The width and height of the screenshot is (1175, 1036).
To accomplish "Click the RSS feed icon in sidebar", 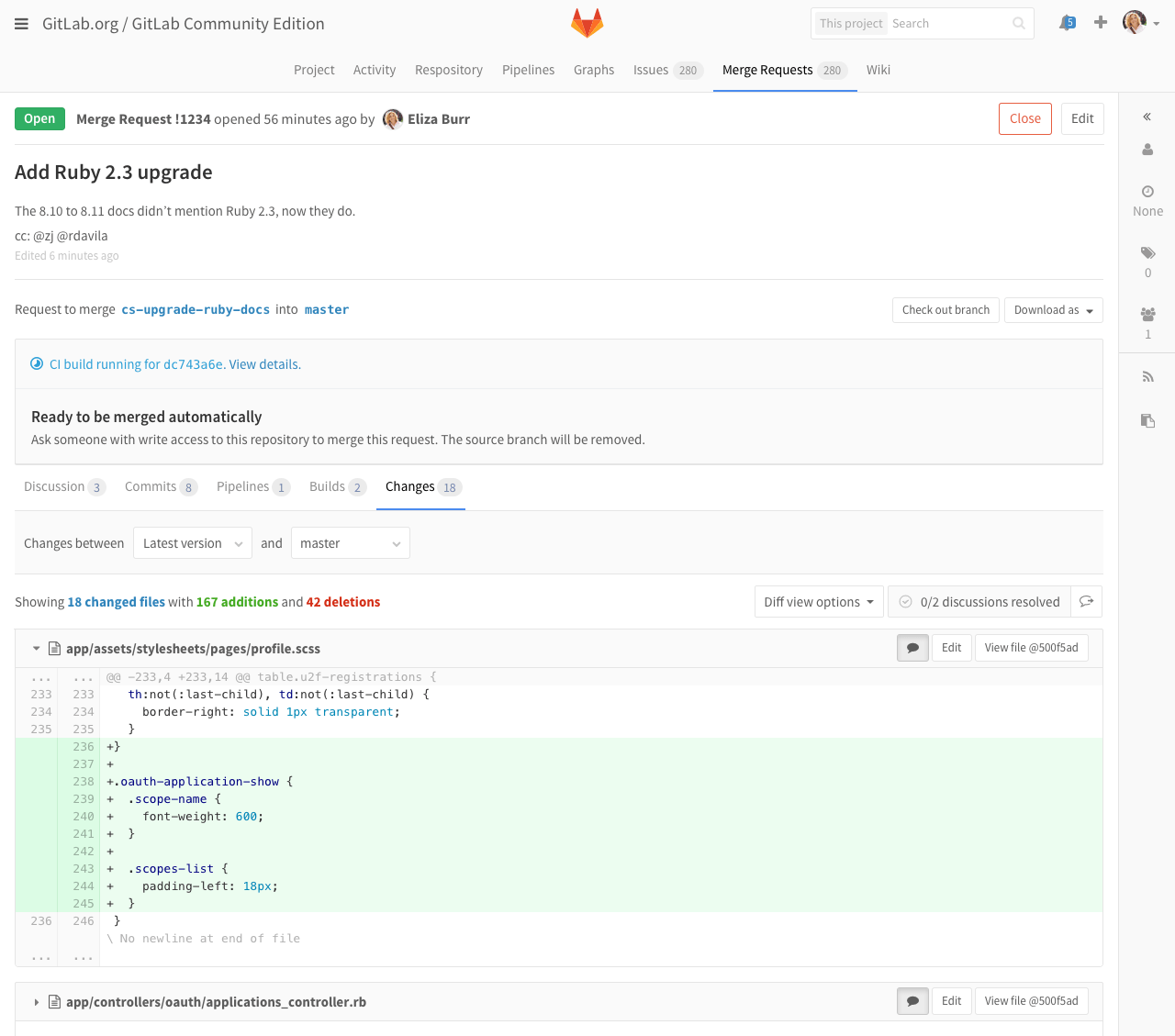I will click(x=1147, y=375).
